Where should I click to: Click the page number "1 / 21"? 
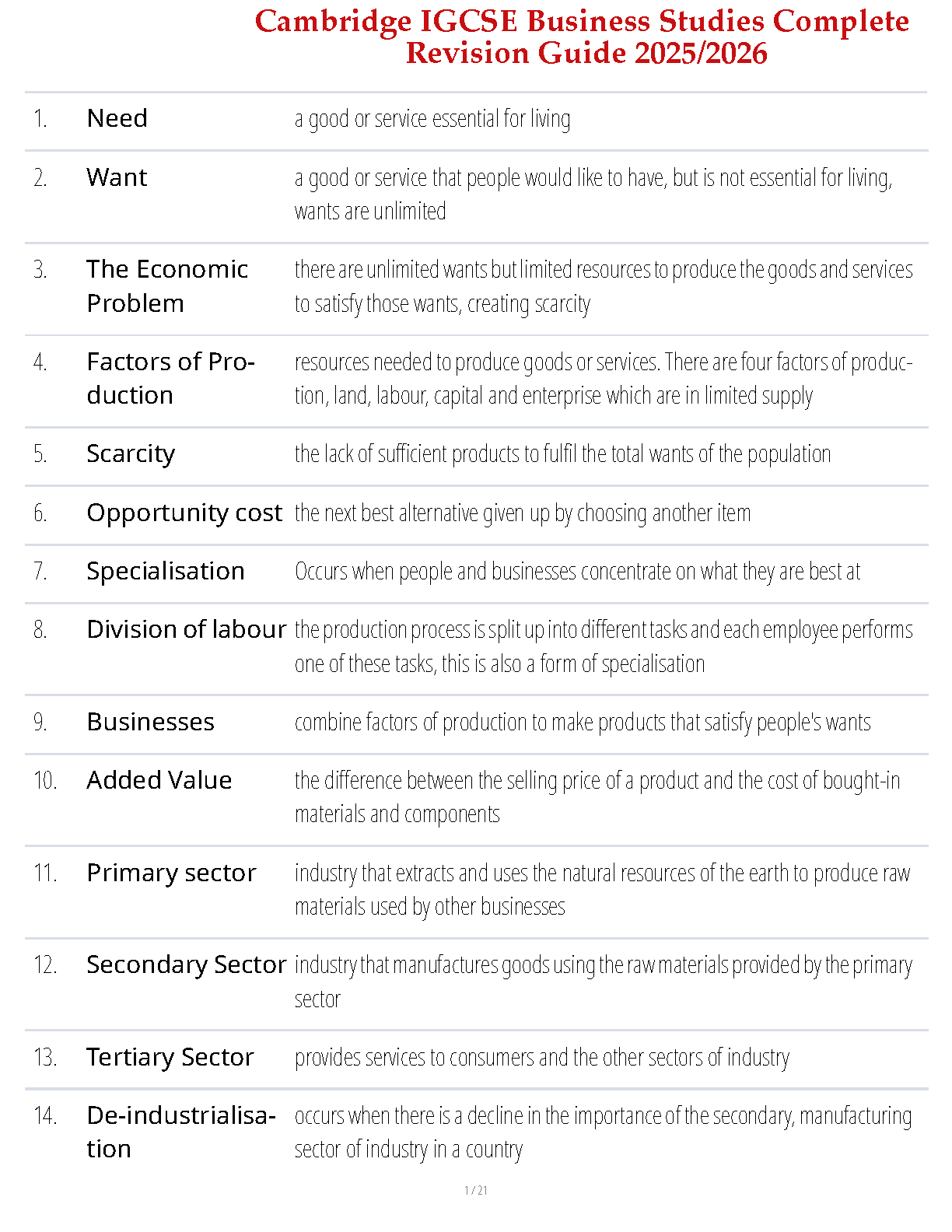pos(476,1190)
